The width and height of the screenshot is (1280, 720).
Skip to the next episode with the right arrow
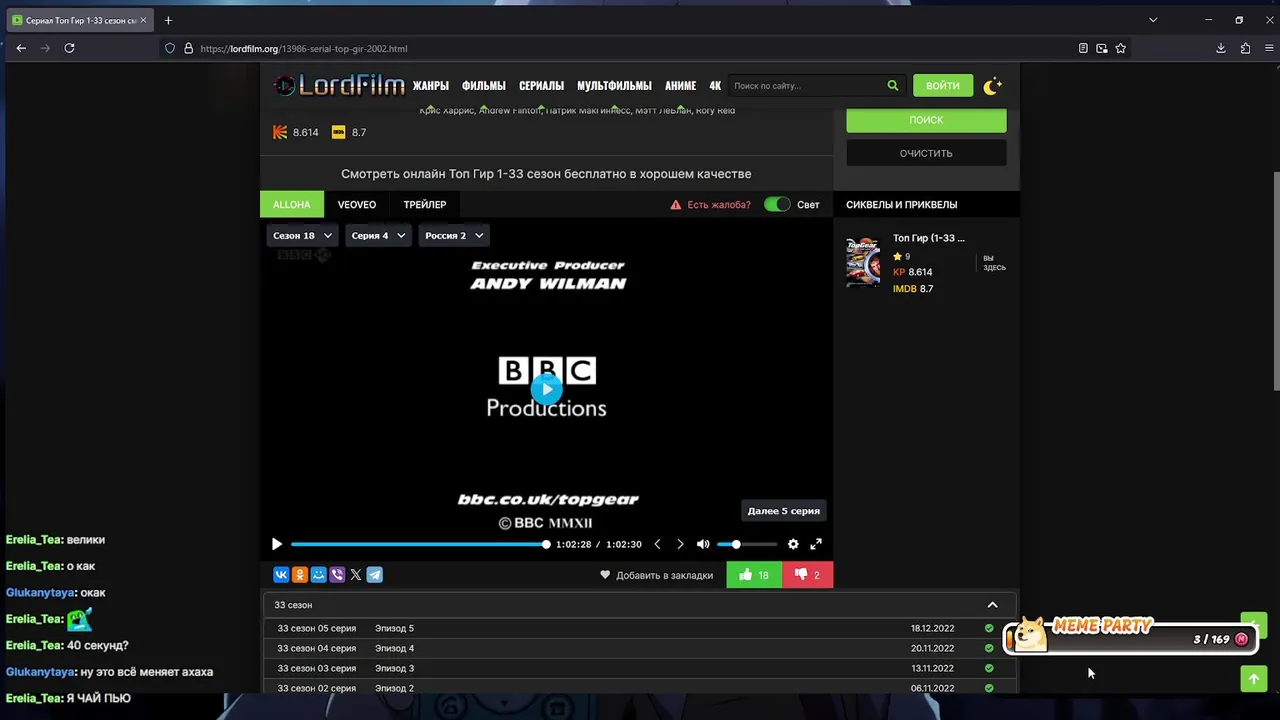pyautogui.click(x=680, y=544)
